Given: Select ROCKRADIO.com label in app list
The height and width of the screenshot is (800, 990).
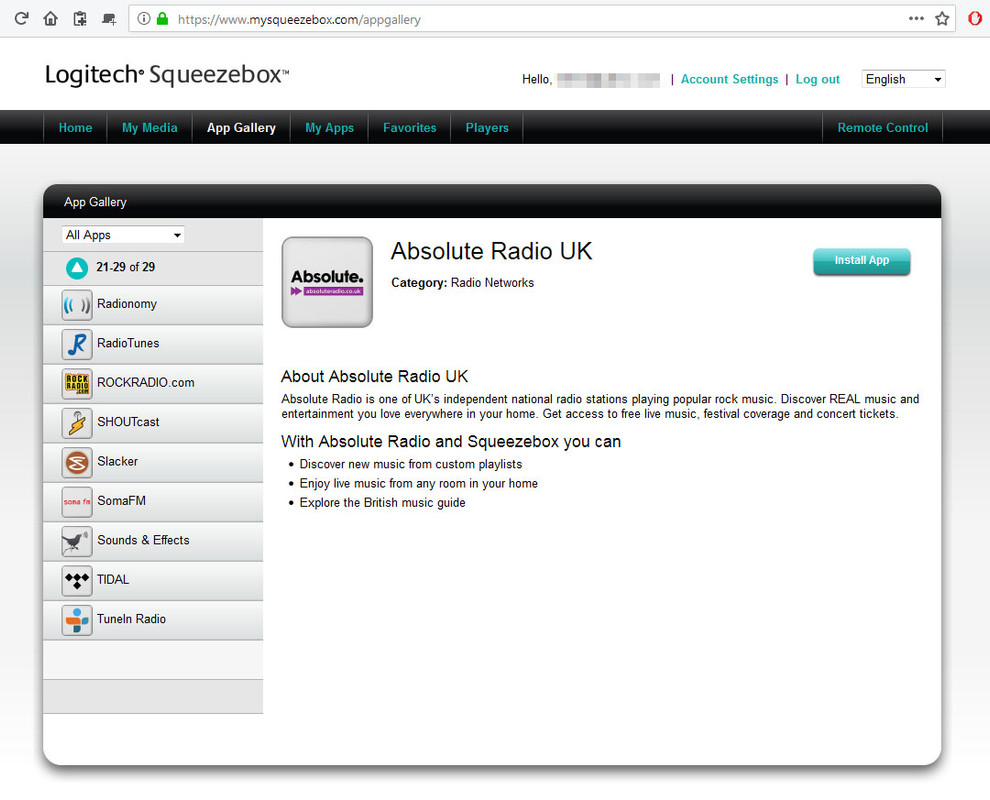Looking at the screenshot, I should pyautogui.click(x=146, y=383).
